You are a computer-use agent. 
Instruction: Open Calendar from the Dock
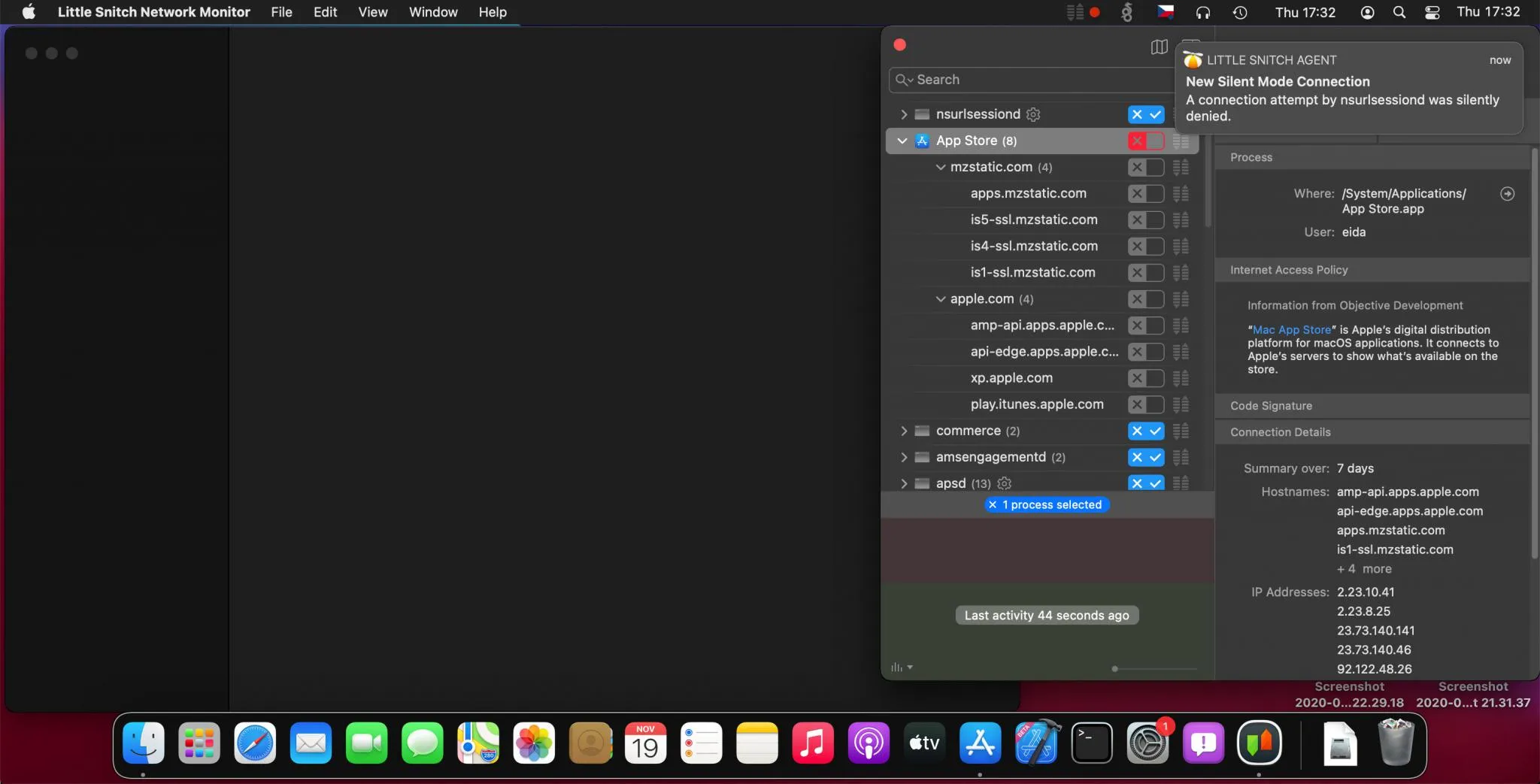(645, 743)
